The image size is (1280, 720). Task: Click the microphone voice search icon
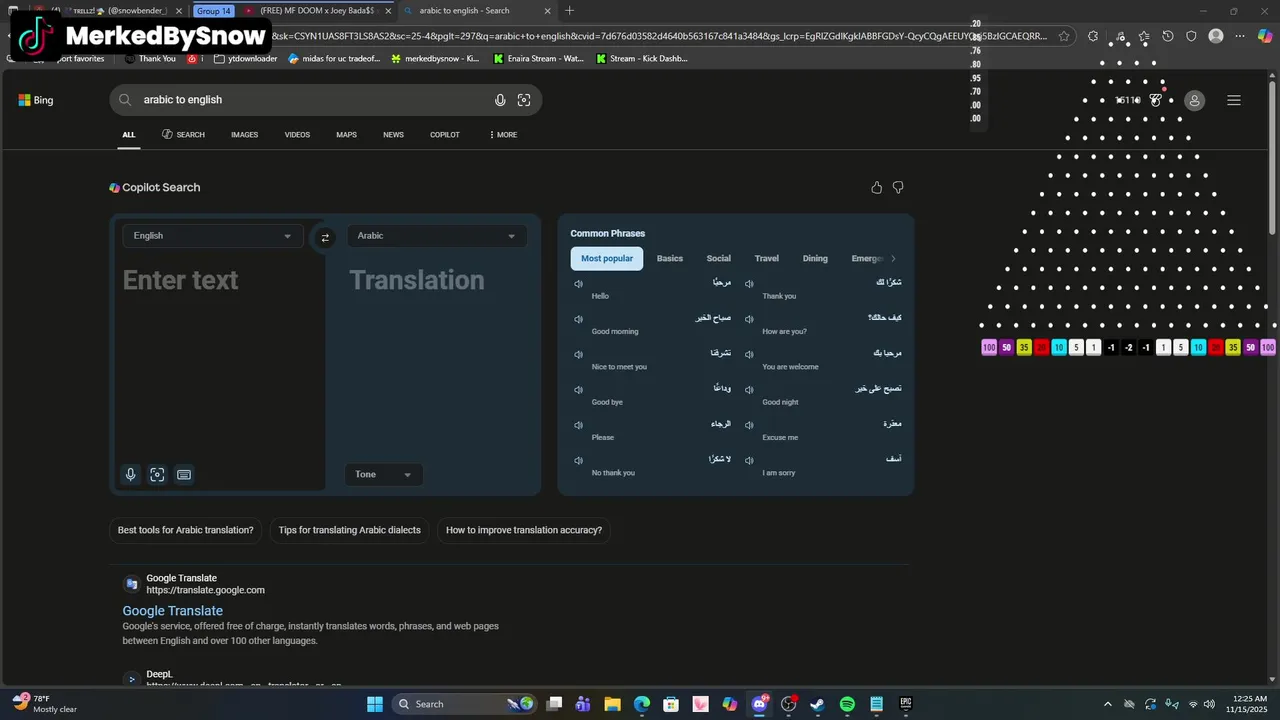500,100
